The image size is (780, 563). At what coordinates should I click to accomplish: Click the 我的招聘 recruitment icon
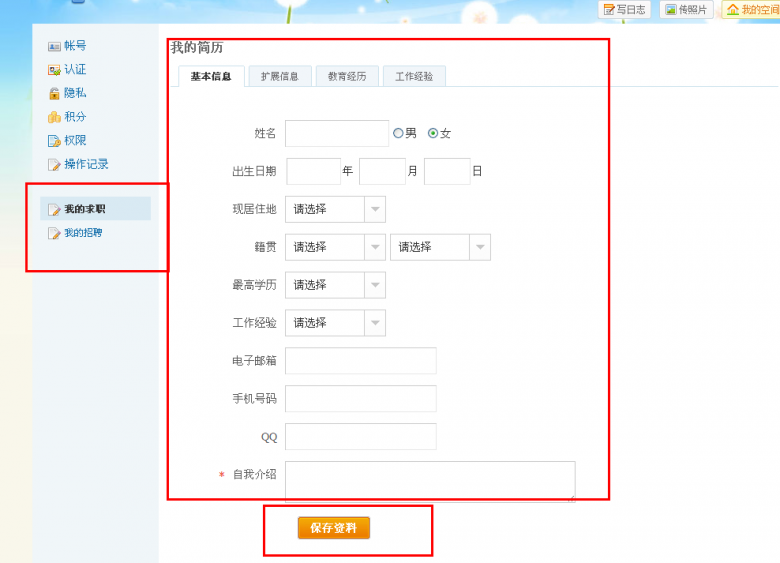54,233
